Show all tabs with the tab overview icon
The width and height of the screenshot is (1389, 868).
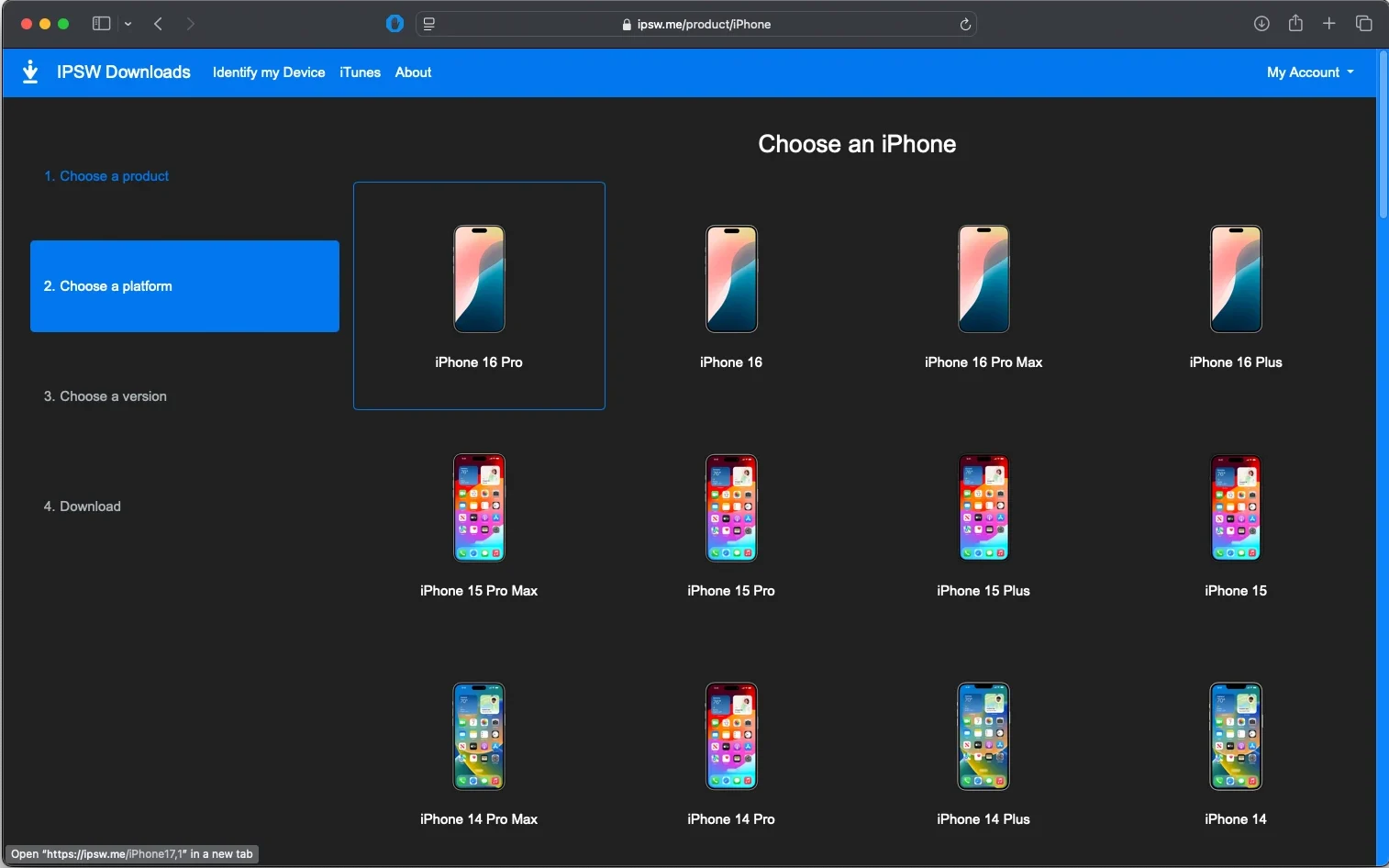point(1364,24)
